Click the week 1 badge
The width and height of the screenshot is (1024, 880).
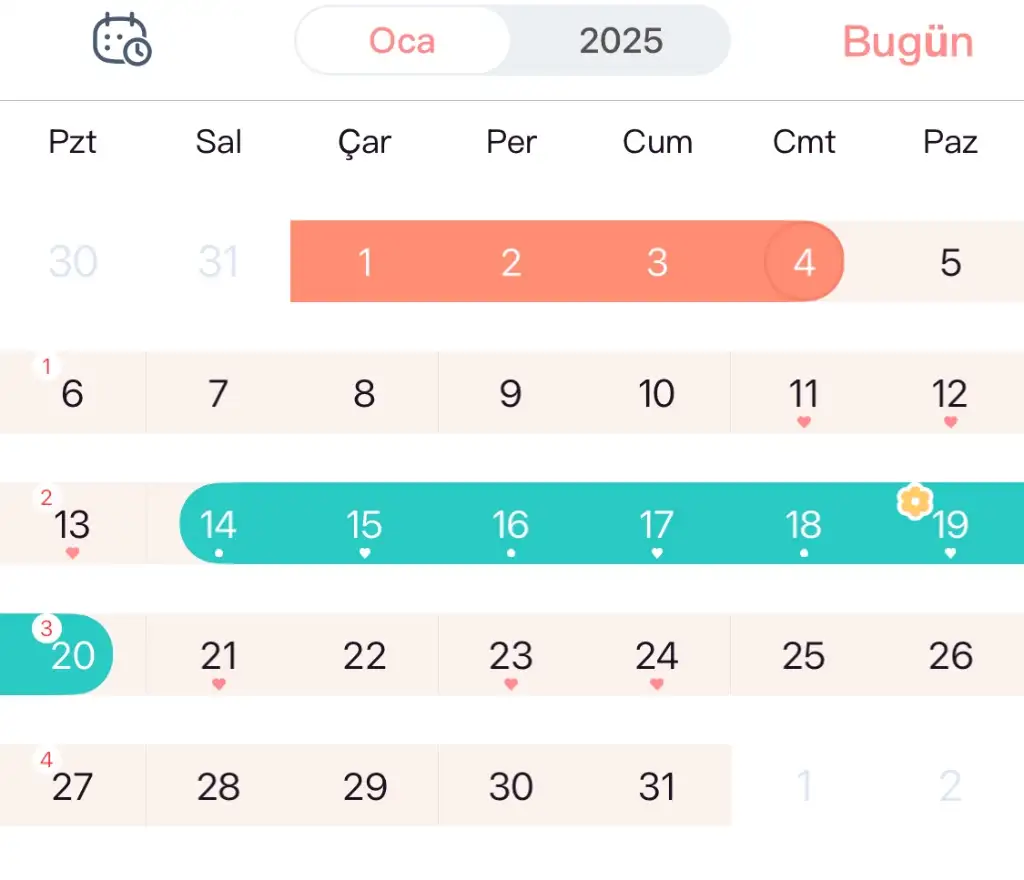pyautogui.click(x=46, y=366)
